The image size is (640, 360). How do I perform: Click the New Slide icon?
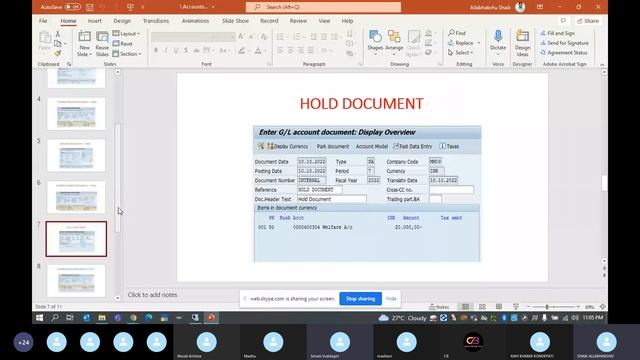coord(84,37)
